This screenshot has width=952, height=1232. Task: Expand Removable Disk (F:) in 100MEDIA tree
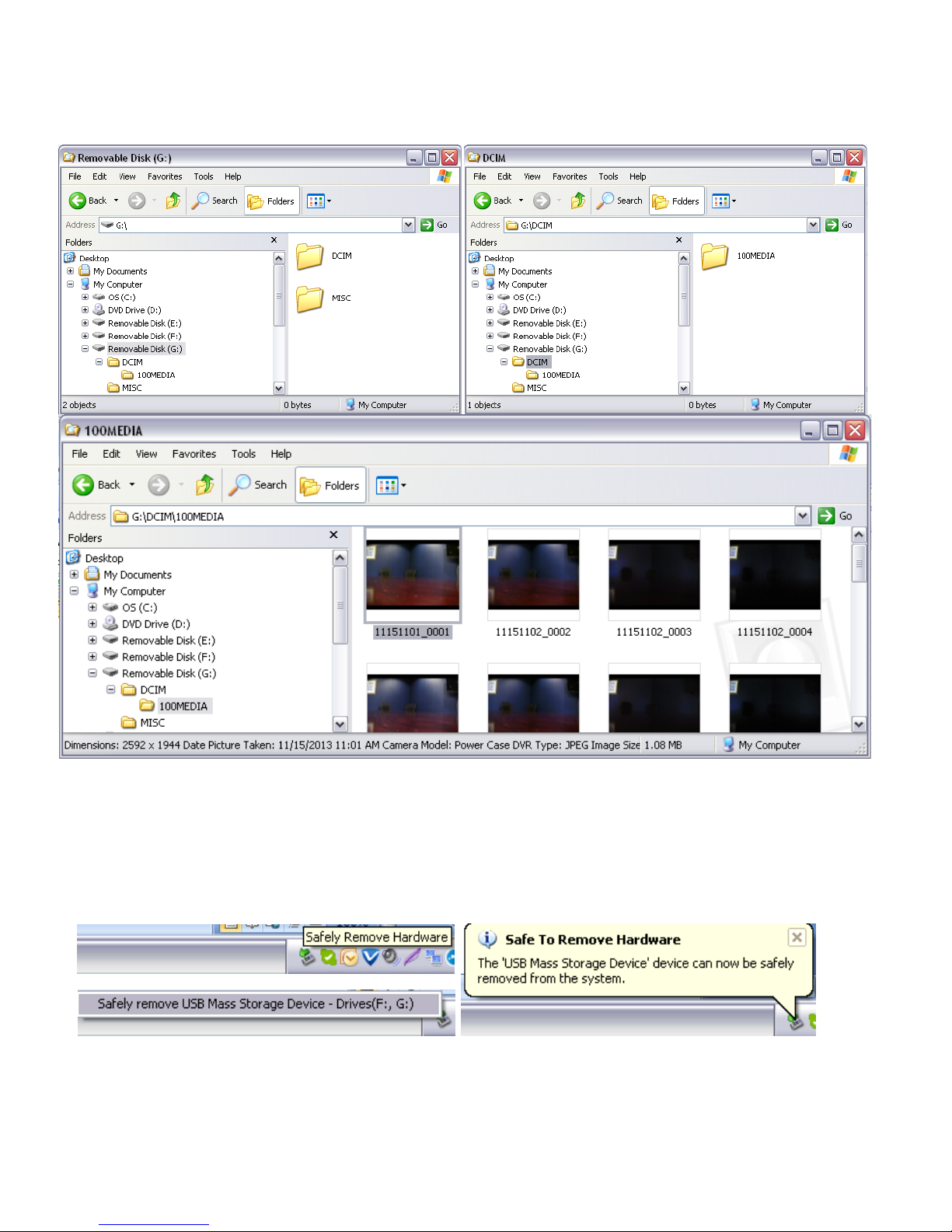pos(92,657)
